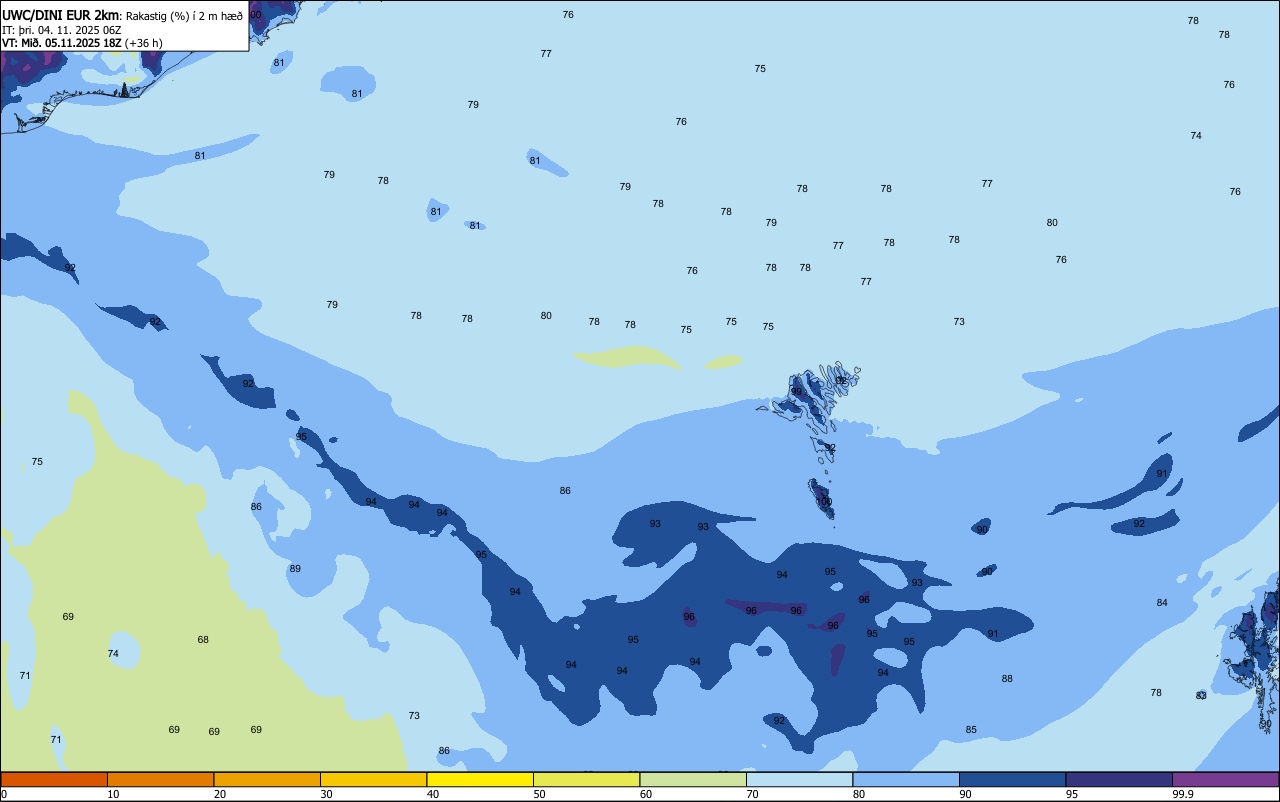Select the 30–40 amber legend swatch
The width and height of the screenshot is (1280, 802).
click(x=373, y=779)
